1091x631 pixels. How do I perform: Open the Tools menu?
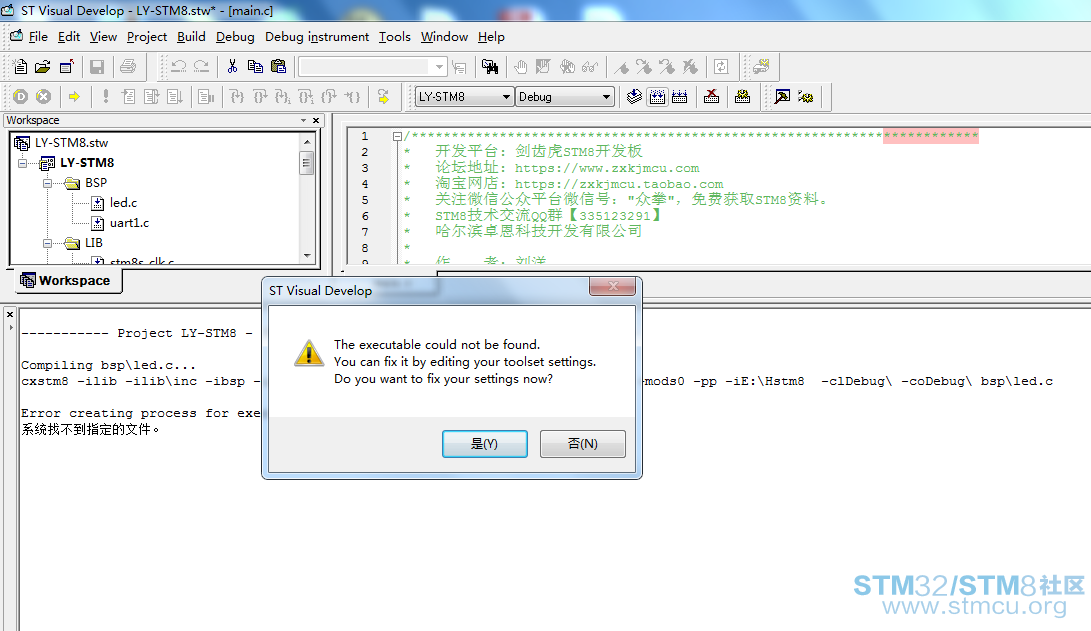pos(395,37)
